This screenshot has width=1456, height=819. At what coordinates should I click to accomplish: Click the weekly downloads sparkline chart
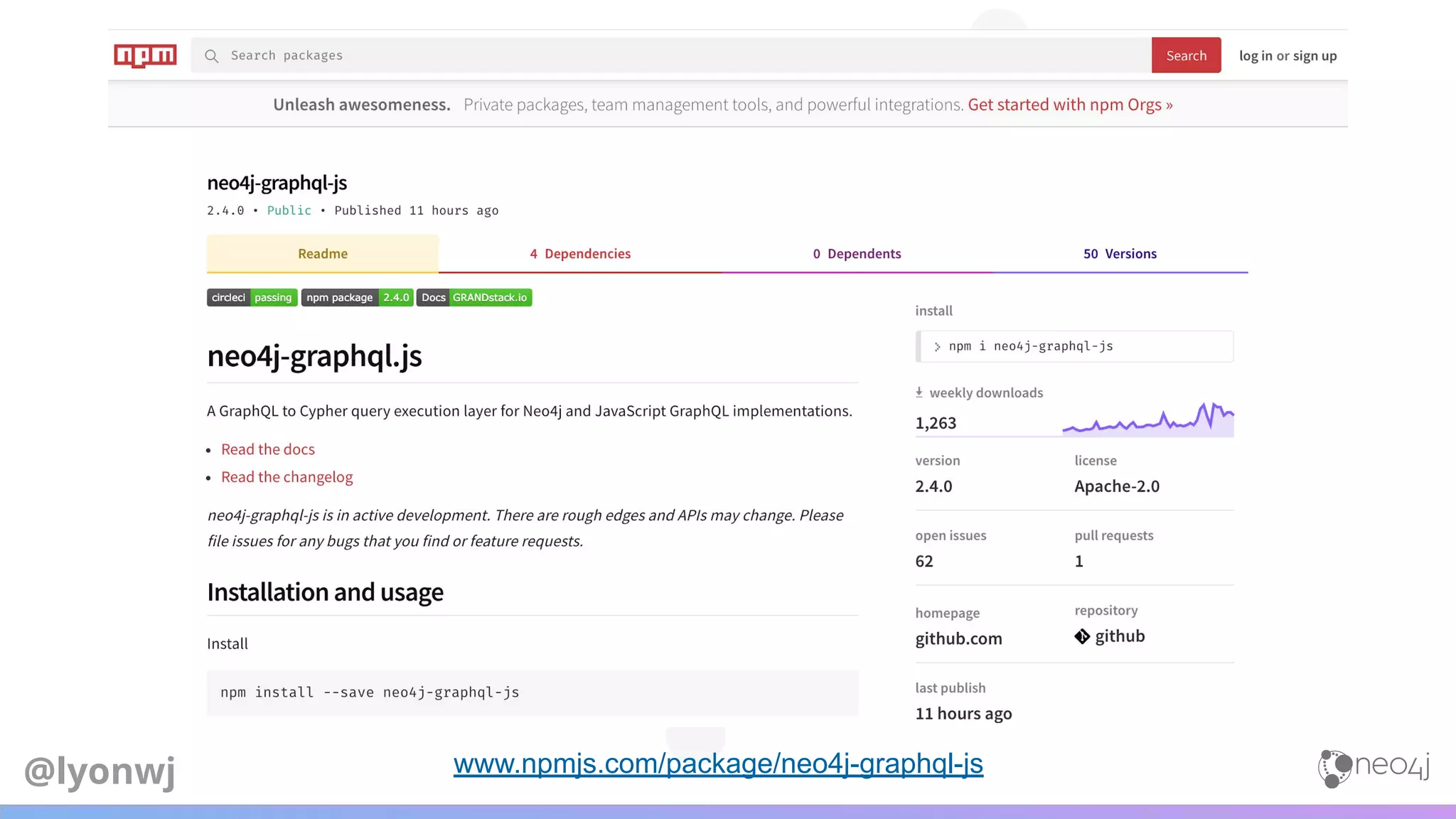[1148, 419]
